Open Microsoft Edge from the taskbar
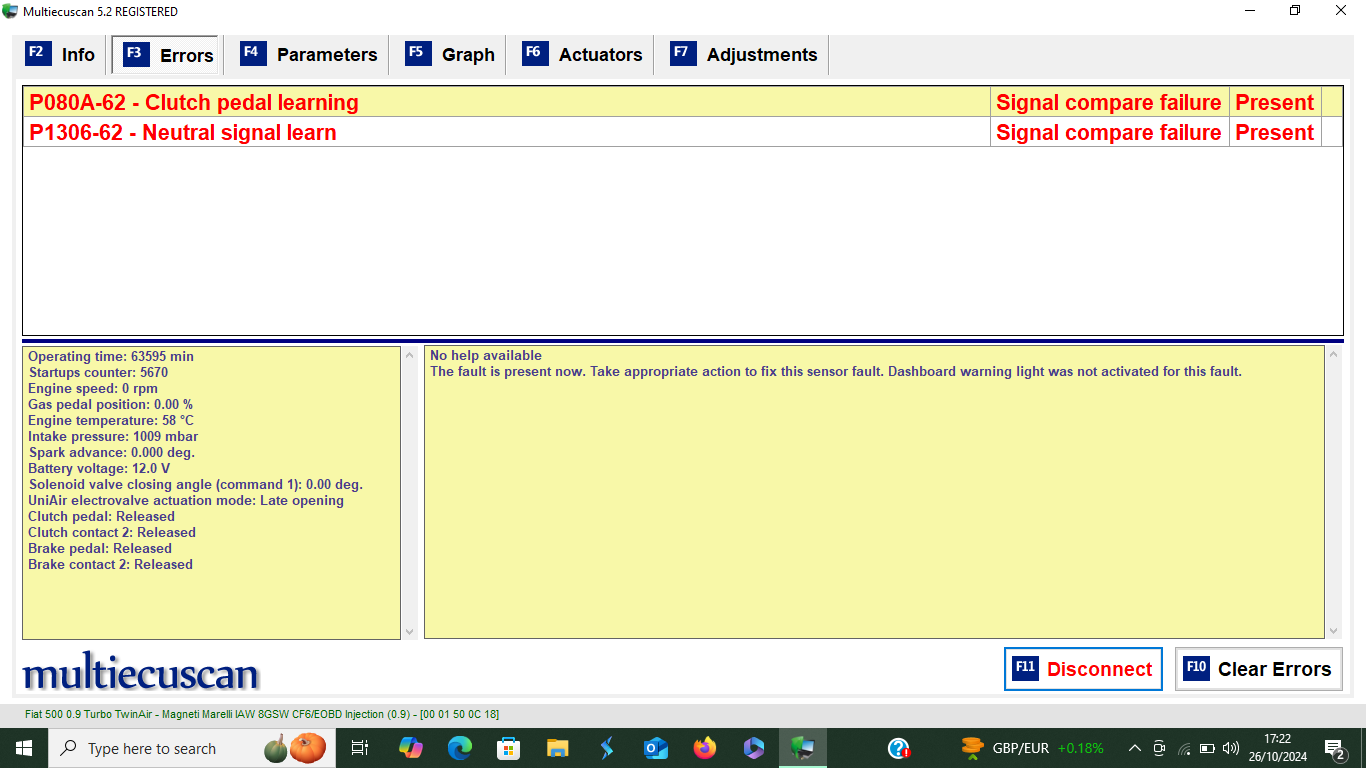The height and width of the screenshot is (768, 1366). coord(459,748)
